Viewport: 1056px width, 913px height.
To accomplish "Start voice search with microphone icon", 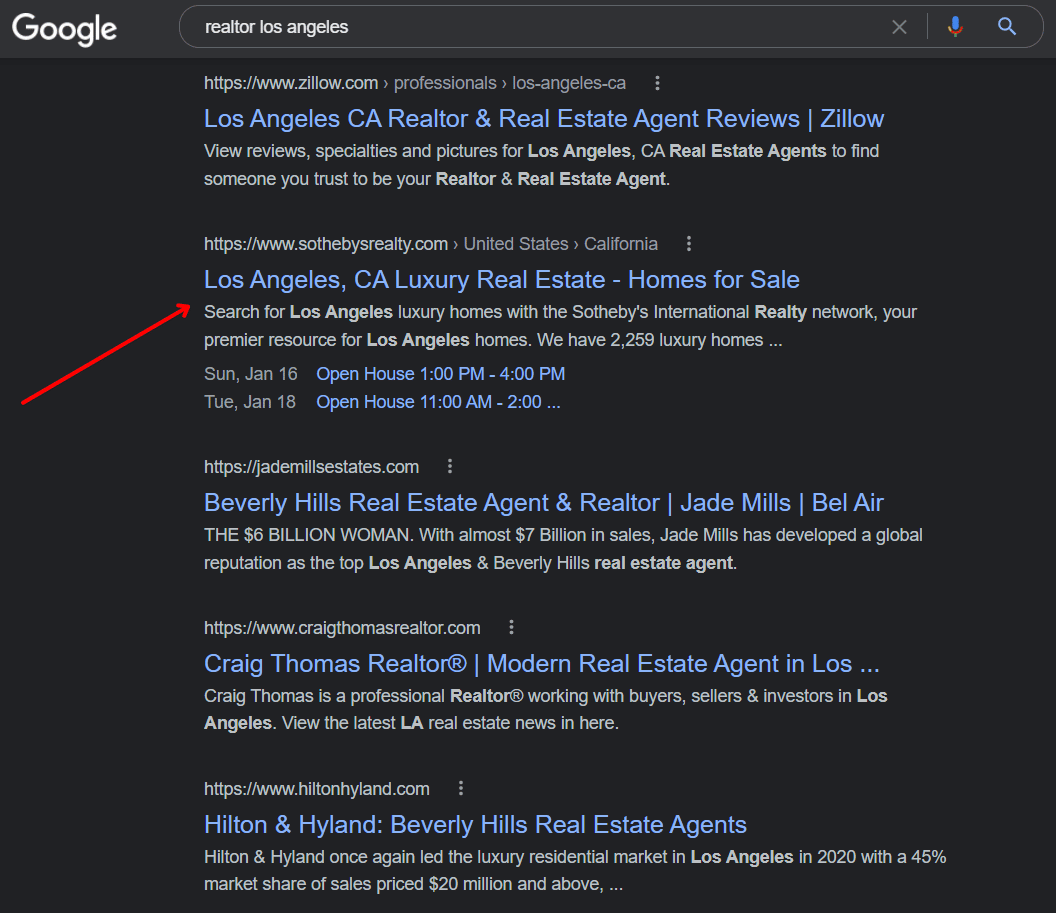I will click(x=955, y=27).
